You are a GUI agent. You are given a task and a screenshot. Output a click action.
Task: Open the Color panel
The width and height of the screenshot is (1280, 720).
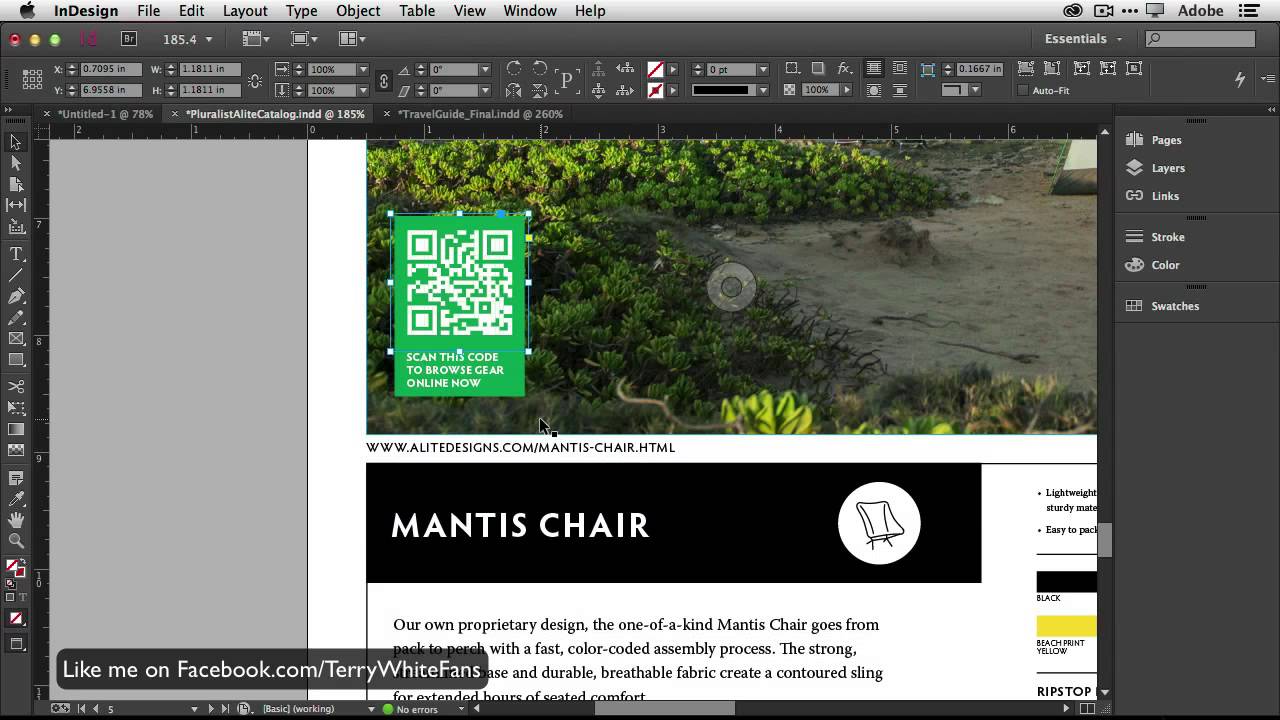[1165, 265]
